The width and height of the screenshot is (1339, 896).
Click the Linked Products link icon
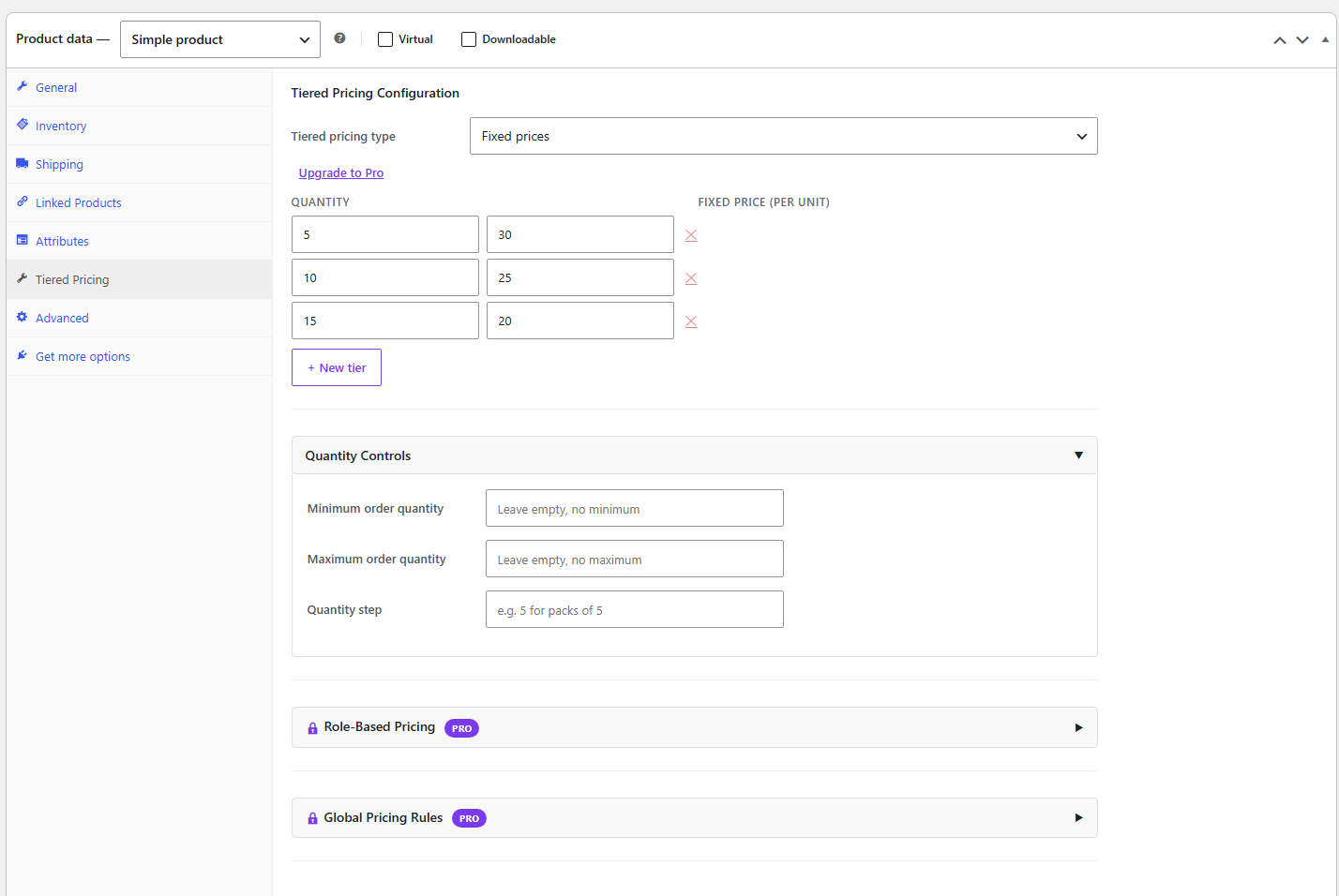[23, 202]
